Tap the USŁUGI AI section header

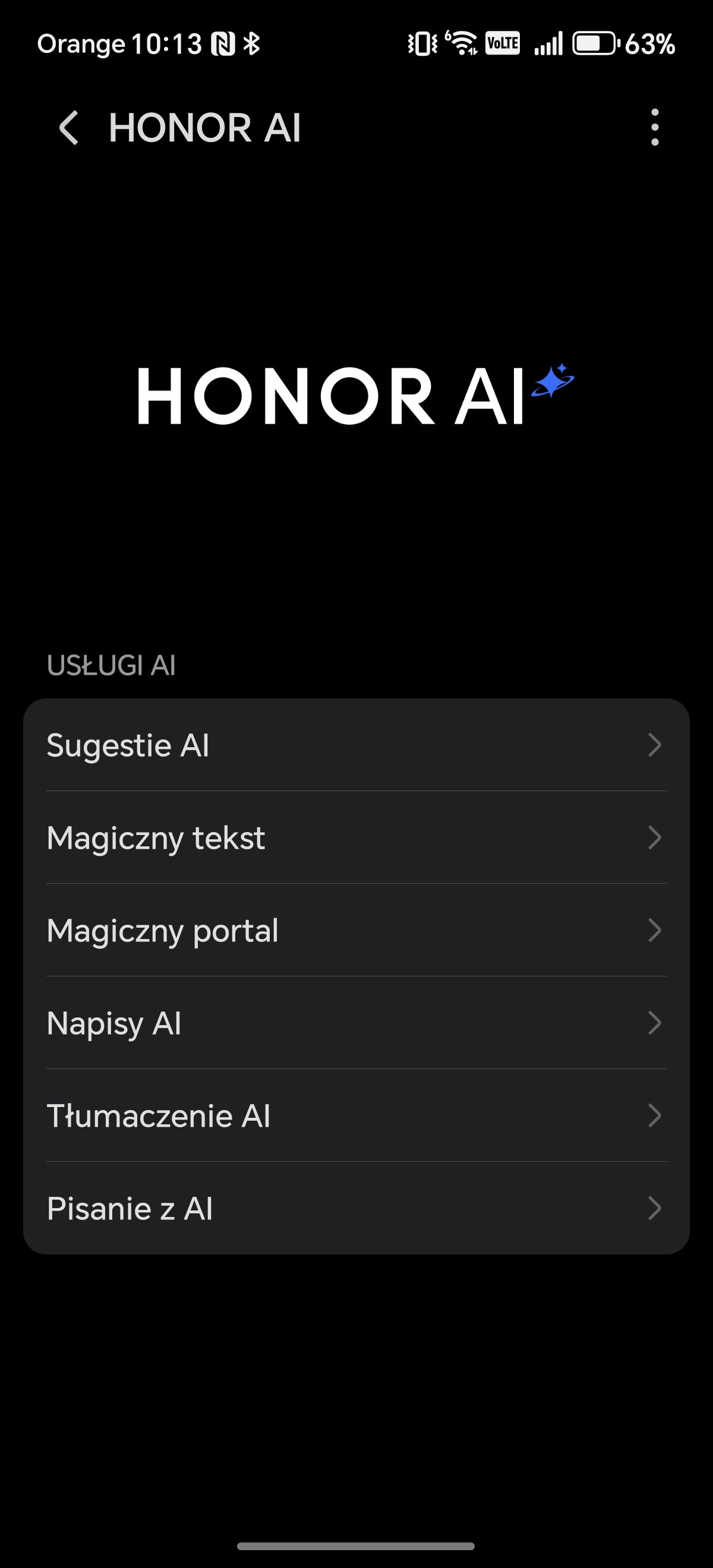click(x=112, y=665)
